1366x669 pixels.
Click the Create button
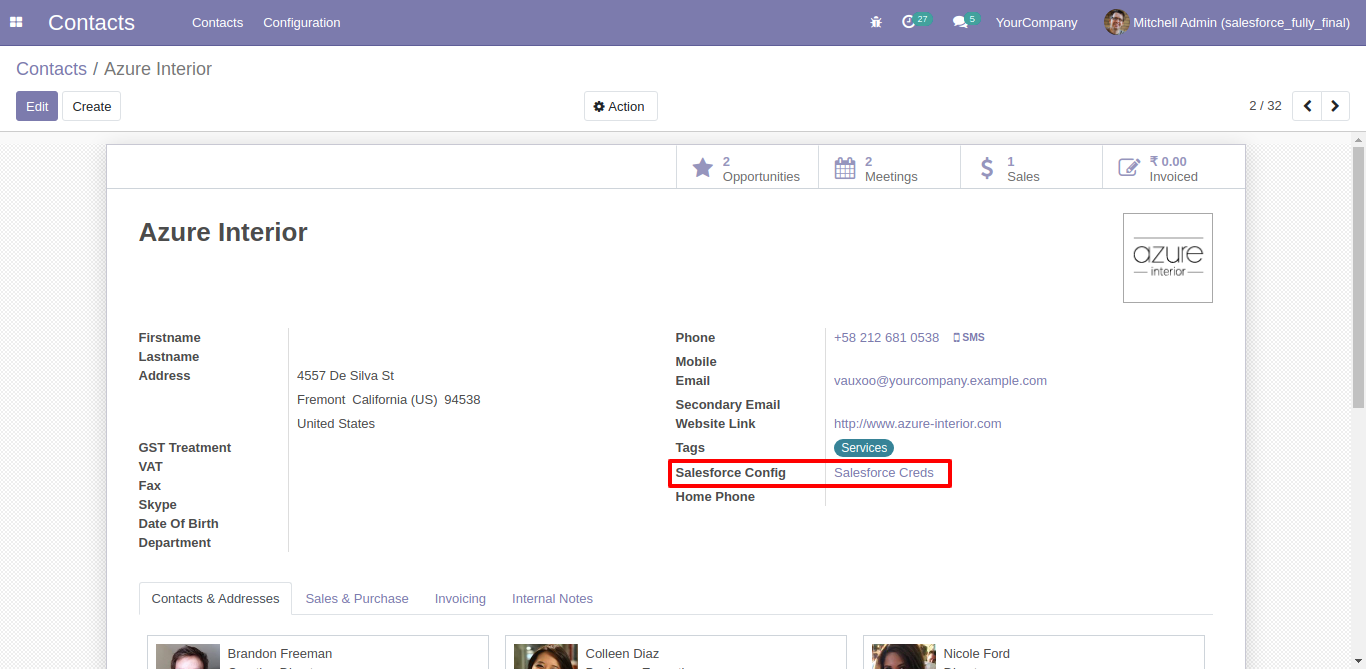tap(92, 106)
